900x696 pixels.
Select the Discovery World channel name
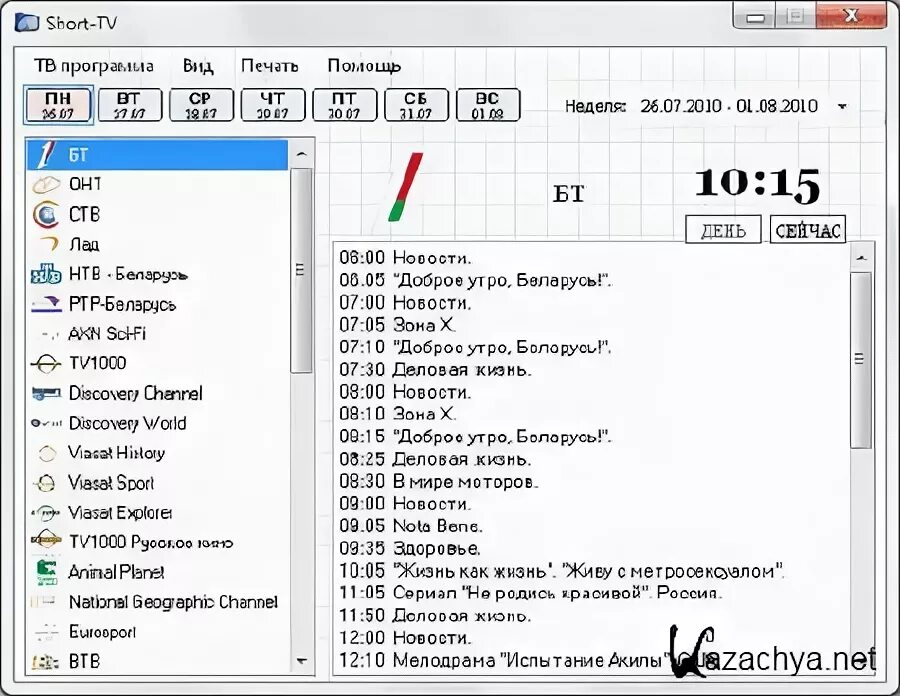127,423
